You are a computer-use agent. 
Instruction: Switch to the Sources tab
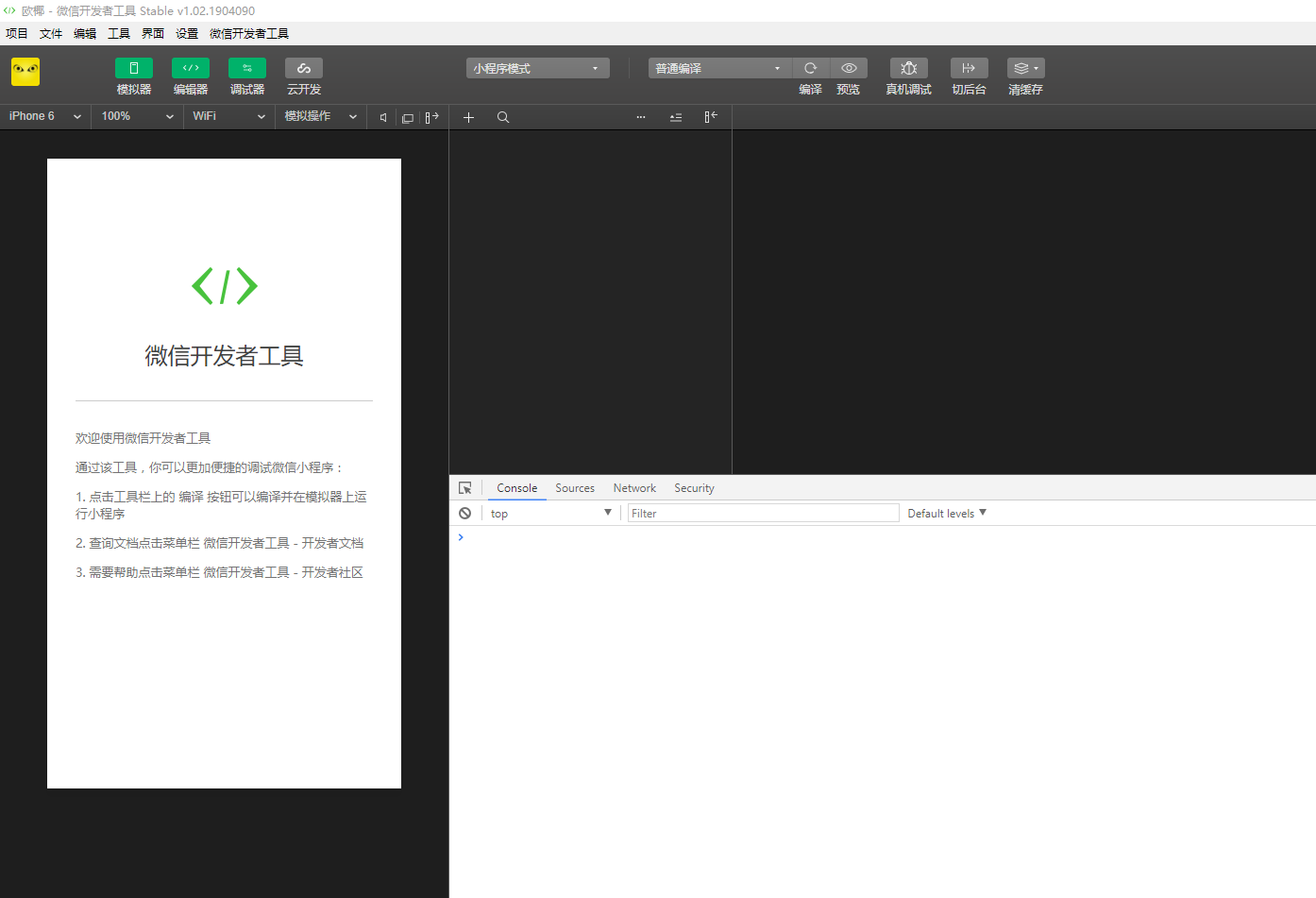575,488
